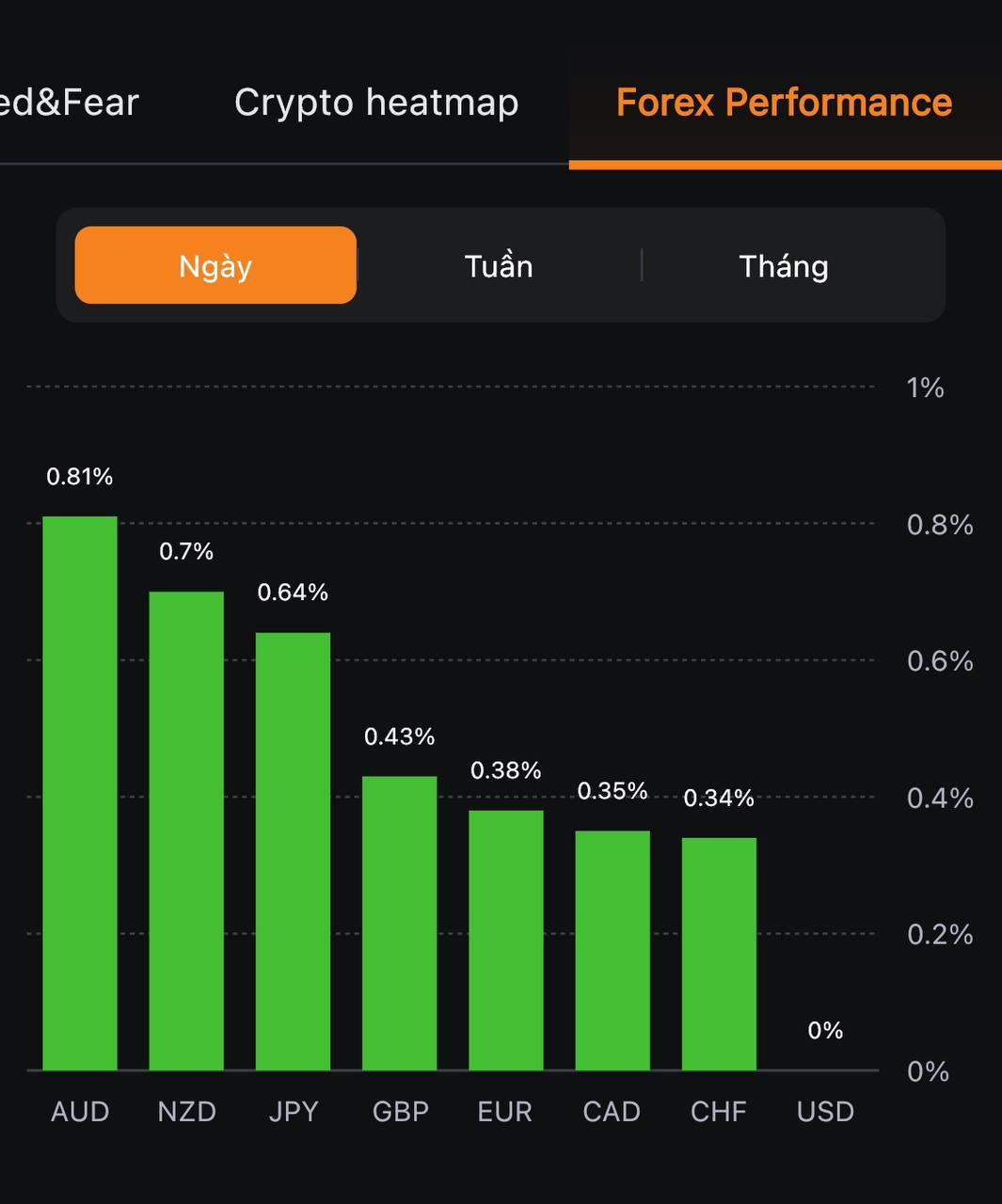The image size is (1002, 1204).
Task: Switch timeframe to Tháng
Action: click(x=784, y=266)
